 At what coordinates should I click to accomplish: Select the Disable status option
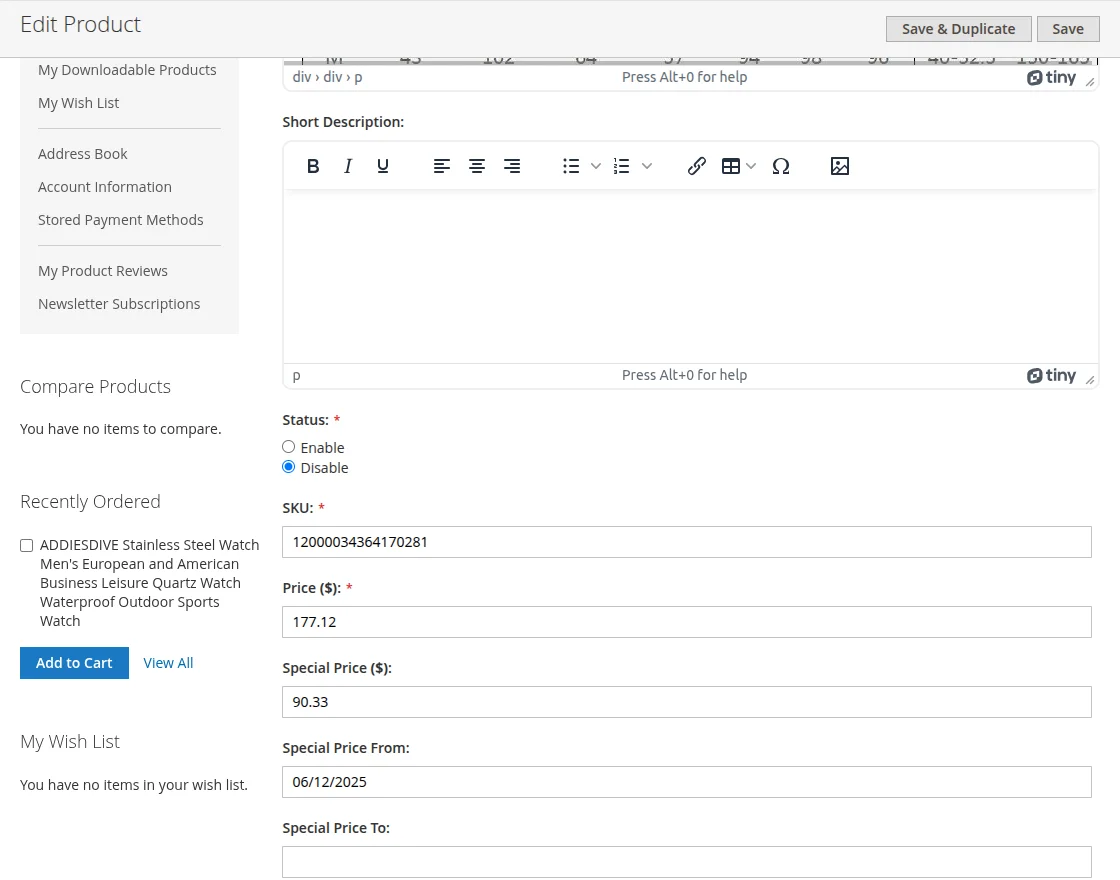(x=288, y=466)
